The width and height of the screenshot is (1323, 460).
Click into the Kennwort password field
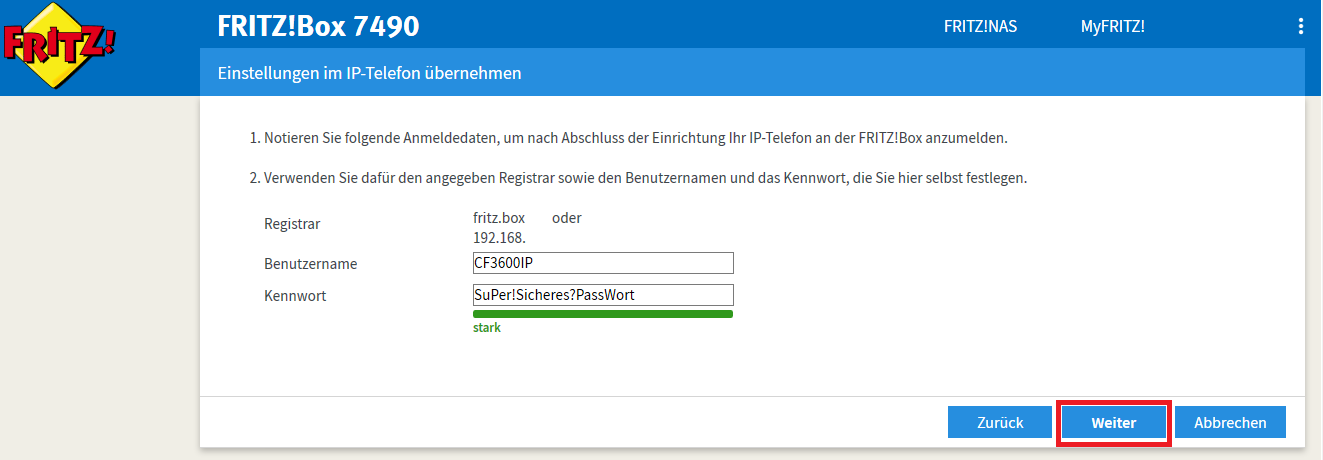click(603, 295)
